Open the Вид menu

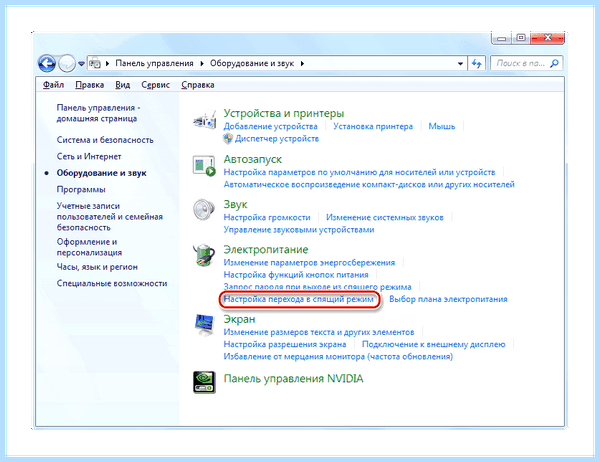click(122, 85)
